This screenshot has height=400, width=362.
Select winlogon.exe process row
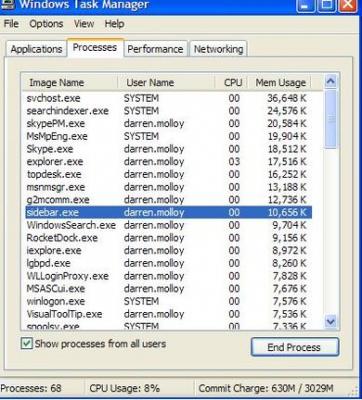click(168, 301)
